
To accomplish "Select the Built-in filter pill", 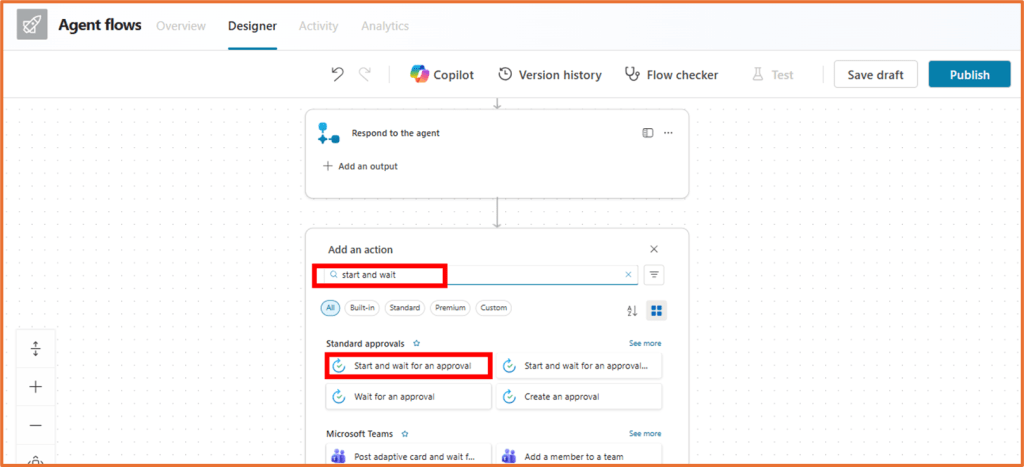I will click(x=362, y=308).
